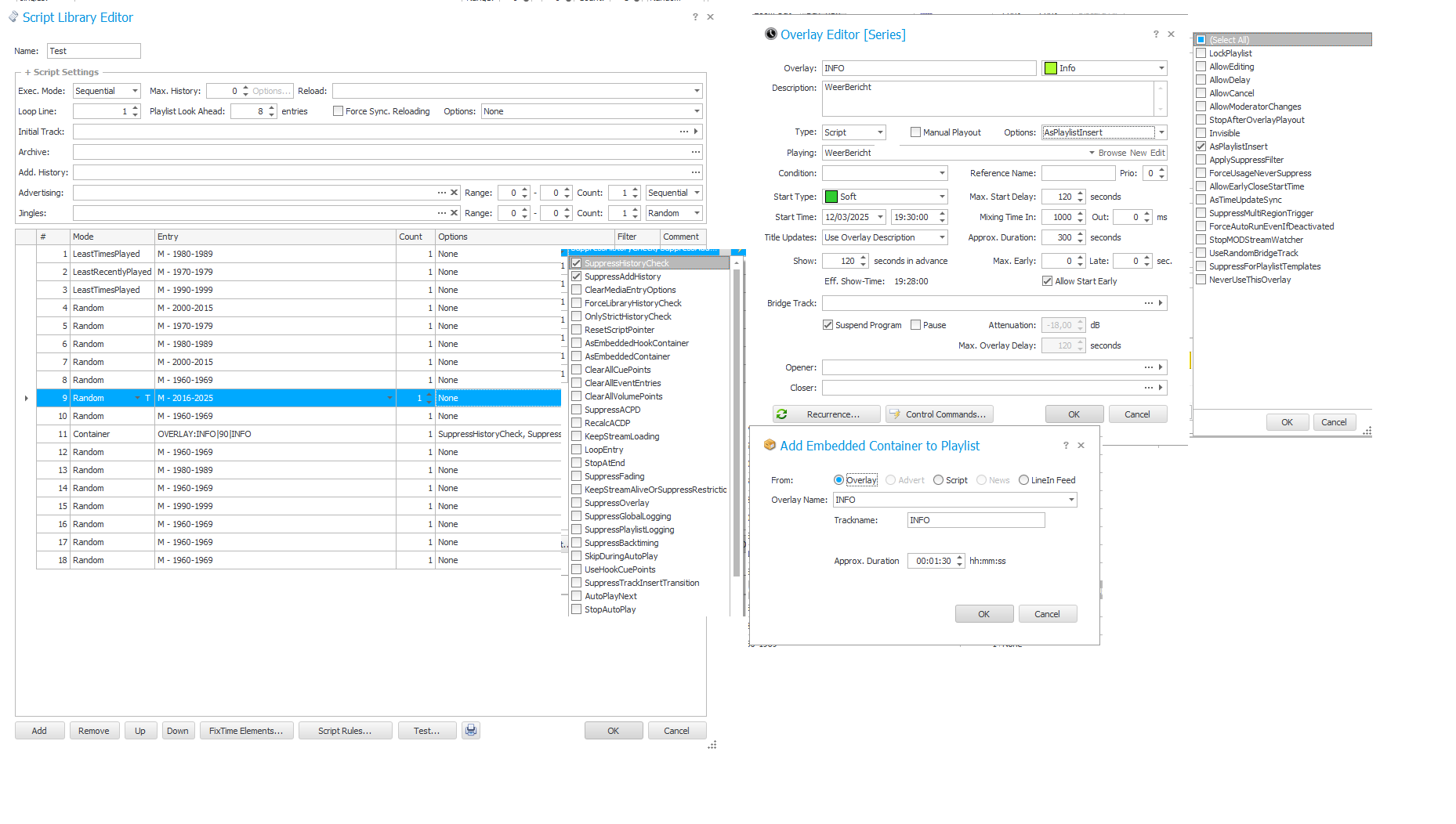Click the Trackname input field
Image resolution: width=1456 pixels, height=824 pixels.
pos(975,520)
